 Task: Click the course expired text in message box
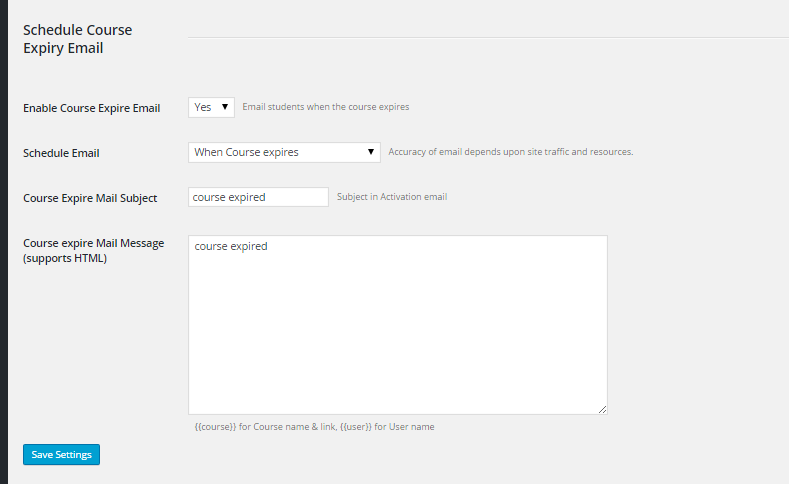pos(231,247)
